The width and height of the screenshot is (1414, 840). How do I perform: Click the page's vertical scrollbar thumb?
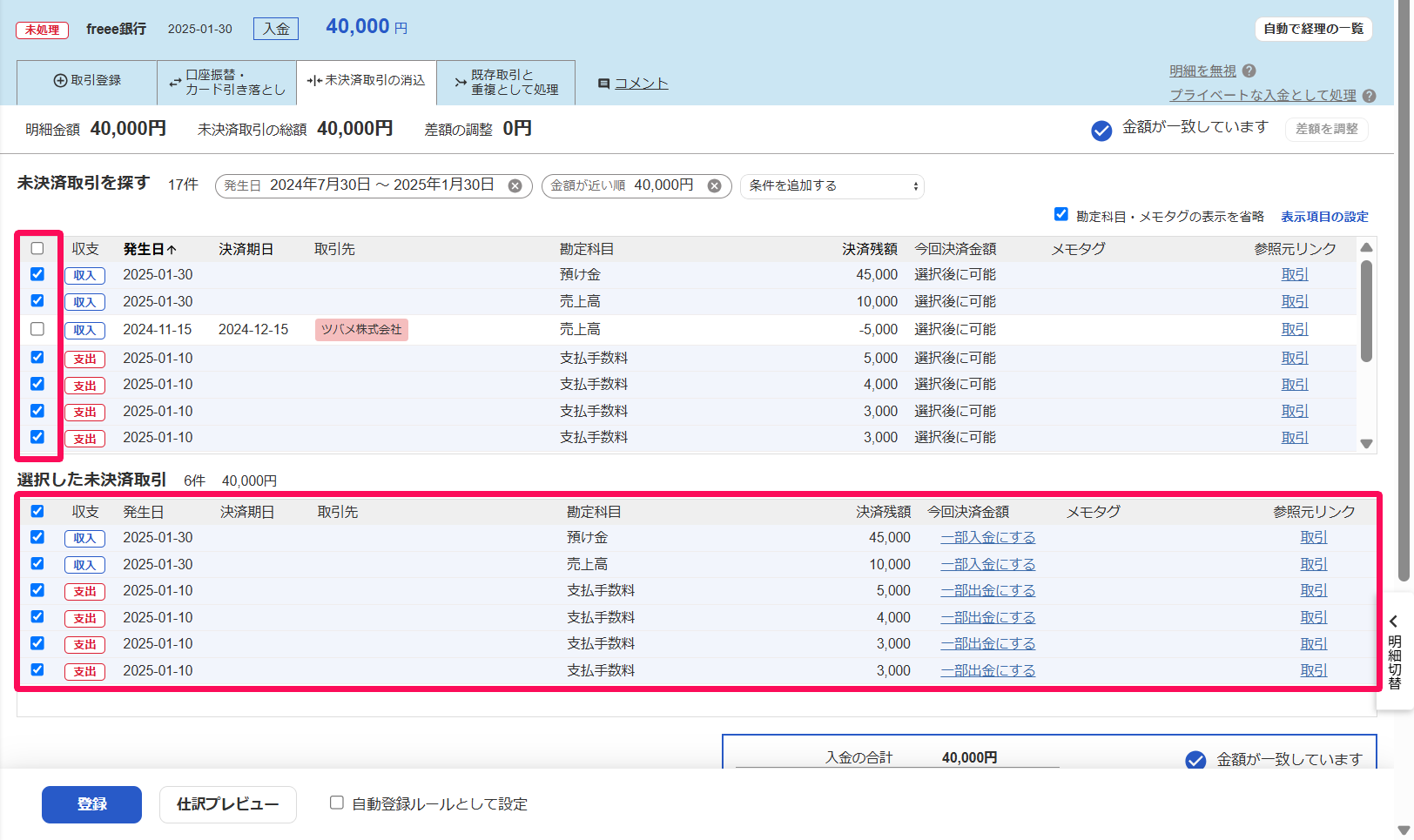1404,290
